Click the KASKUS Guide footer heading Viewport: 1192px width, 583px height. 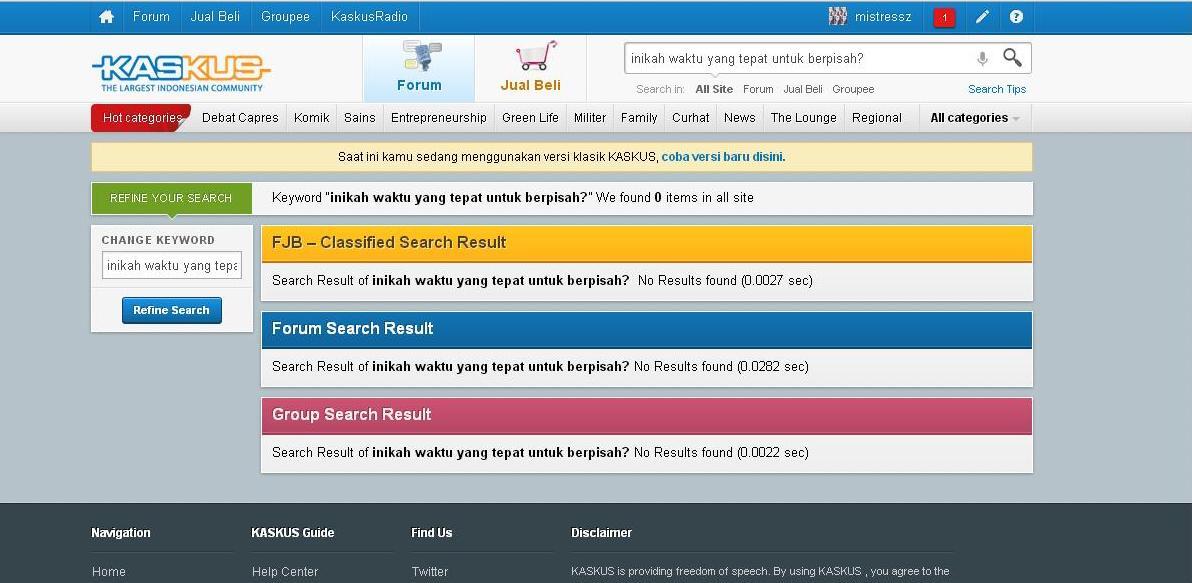(x=293, y=533)
